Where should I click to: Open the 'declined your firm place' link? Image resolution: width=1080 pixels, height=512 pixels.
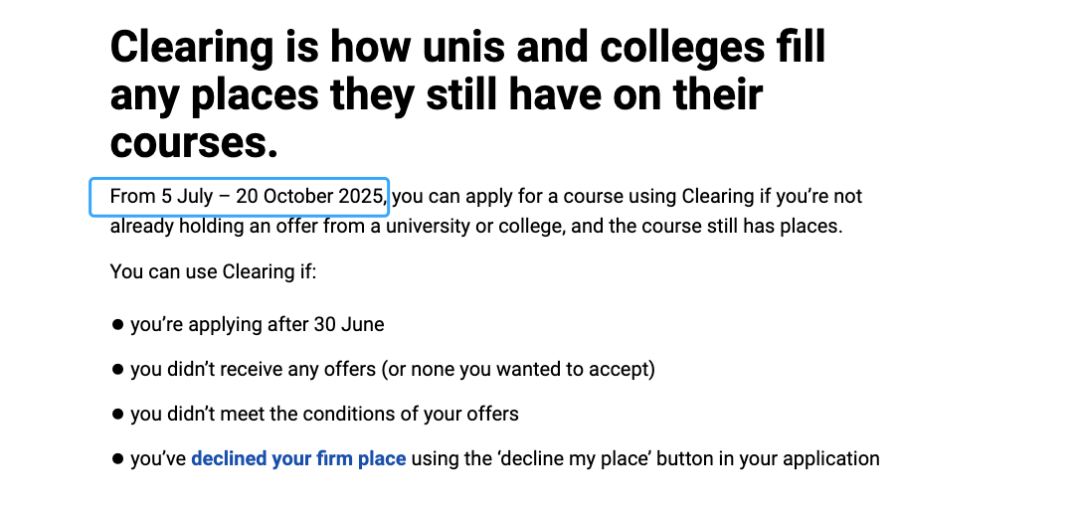[x=298, y=459]
